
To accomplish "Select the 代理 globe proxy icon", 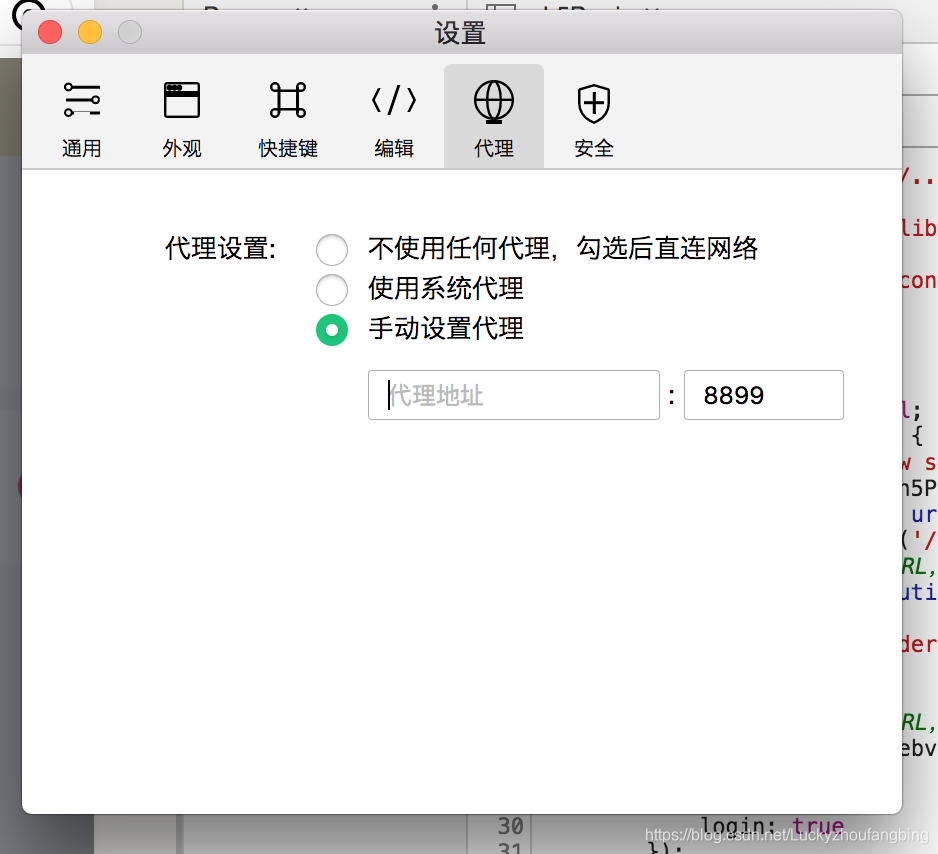I will [x=494, y=102].
